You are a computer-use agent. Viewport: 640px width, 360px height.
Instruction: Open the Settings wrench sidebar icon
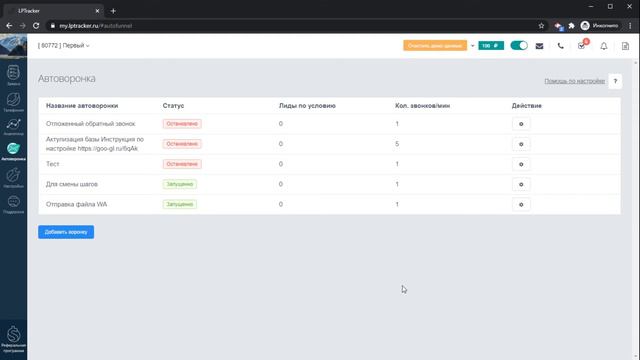click(x=13, y=178)
